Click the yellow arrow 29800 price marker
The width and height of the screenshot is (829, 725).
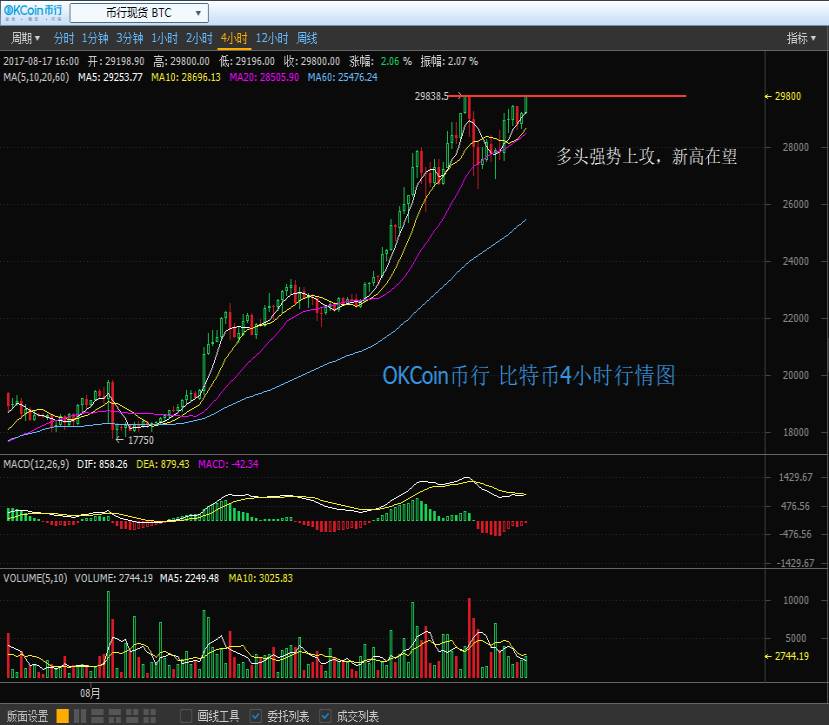pos(787,96)
